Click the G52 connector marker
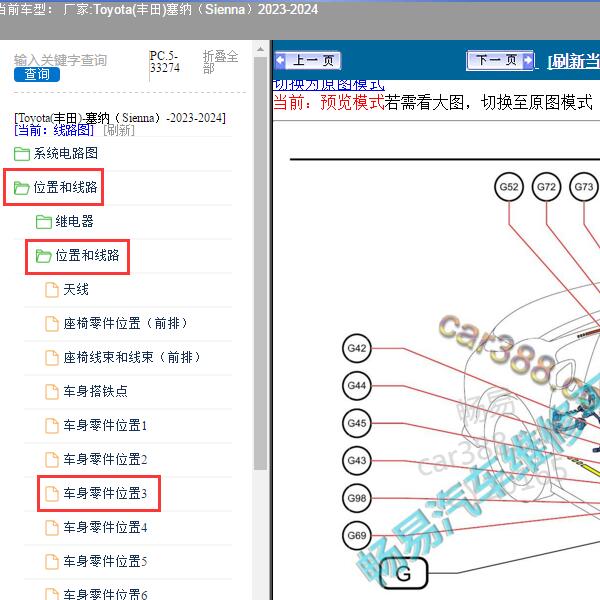 (x=509, y=187)
